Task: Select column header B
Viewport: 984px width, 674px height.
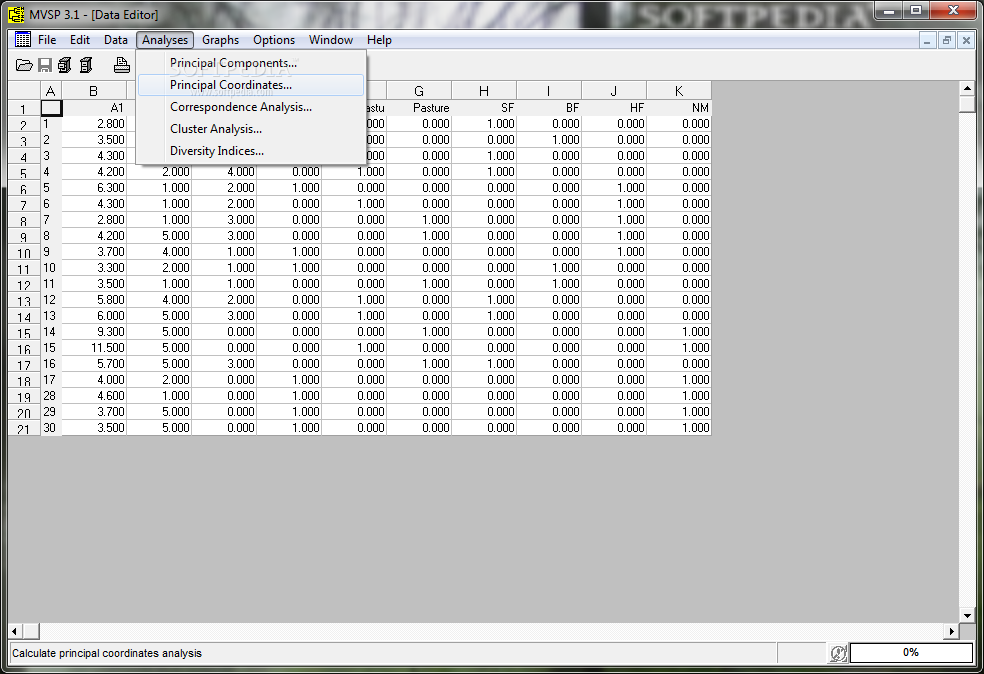Action: [x=94, y=91]
